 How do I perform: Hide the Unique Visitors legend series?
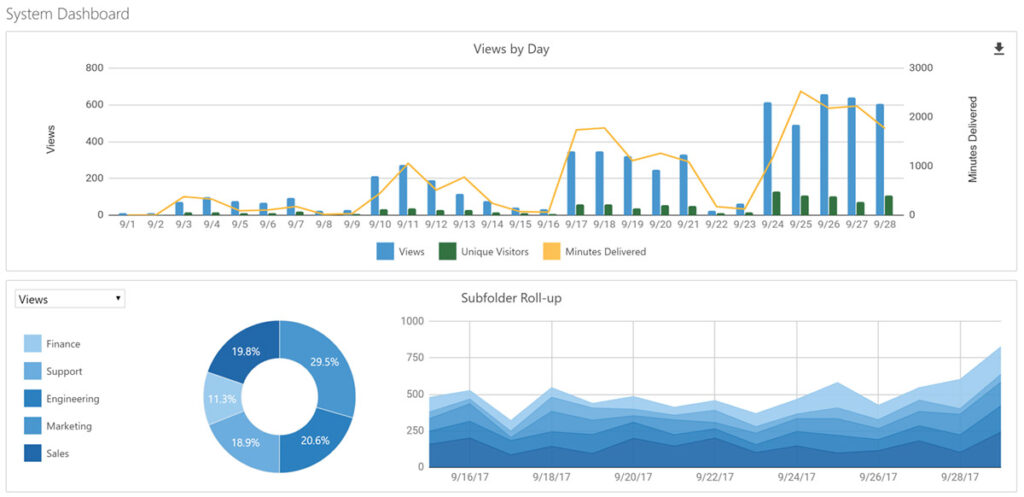click(484, 251)
